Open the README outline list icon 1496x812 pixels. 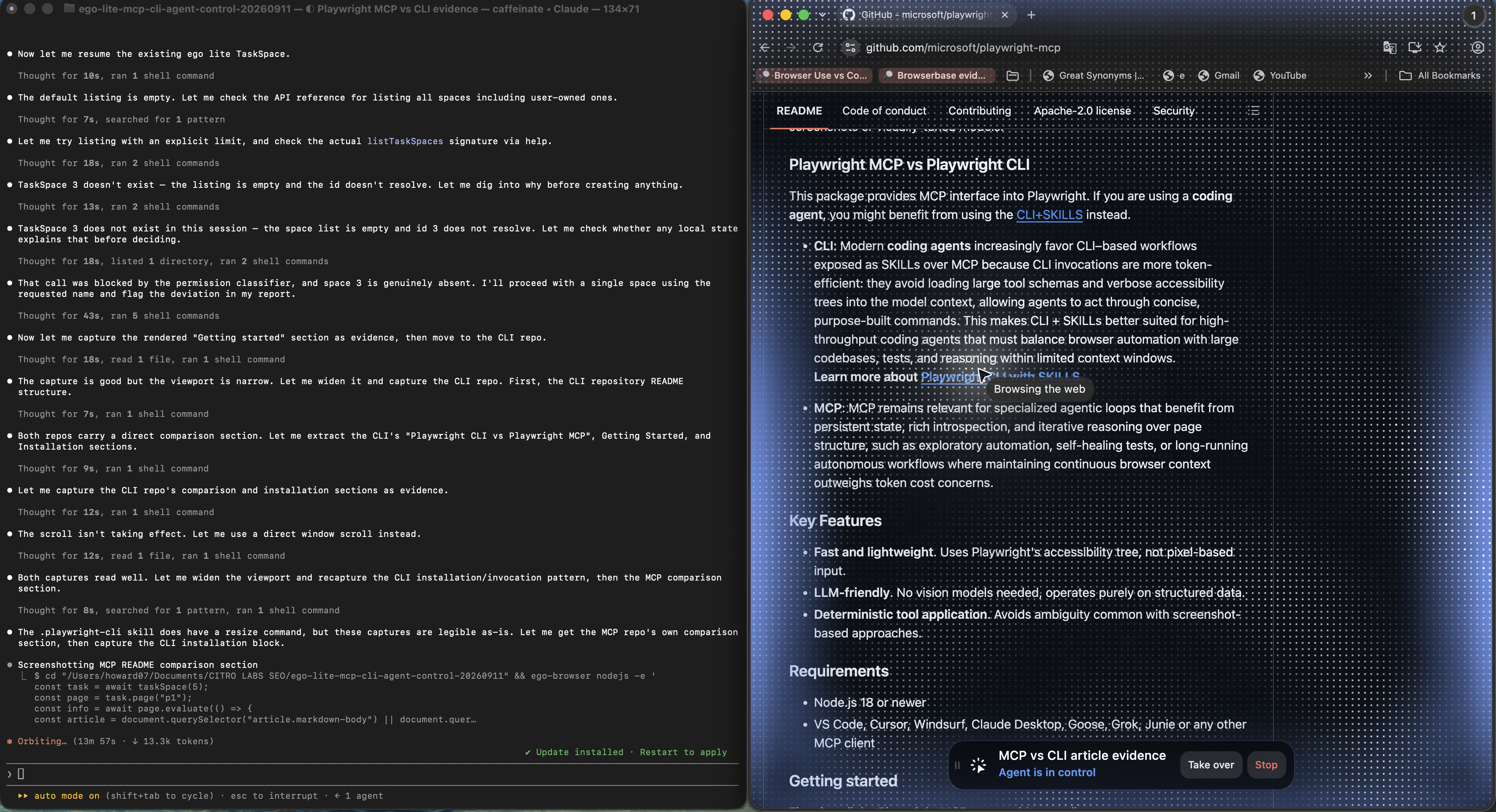point(1254,110)
